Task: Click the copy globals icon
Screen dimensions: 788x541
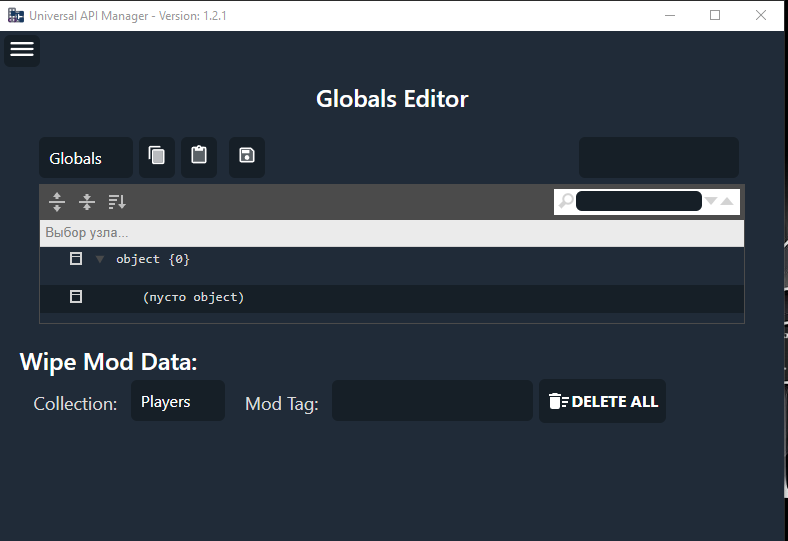Action: (157, 157)
